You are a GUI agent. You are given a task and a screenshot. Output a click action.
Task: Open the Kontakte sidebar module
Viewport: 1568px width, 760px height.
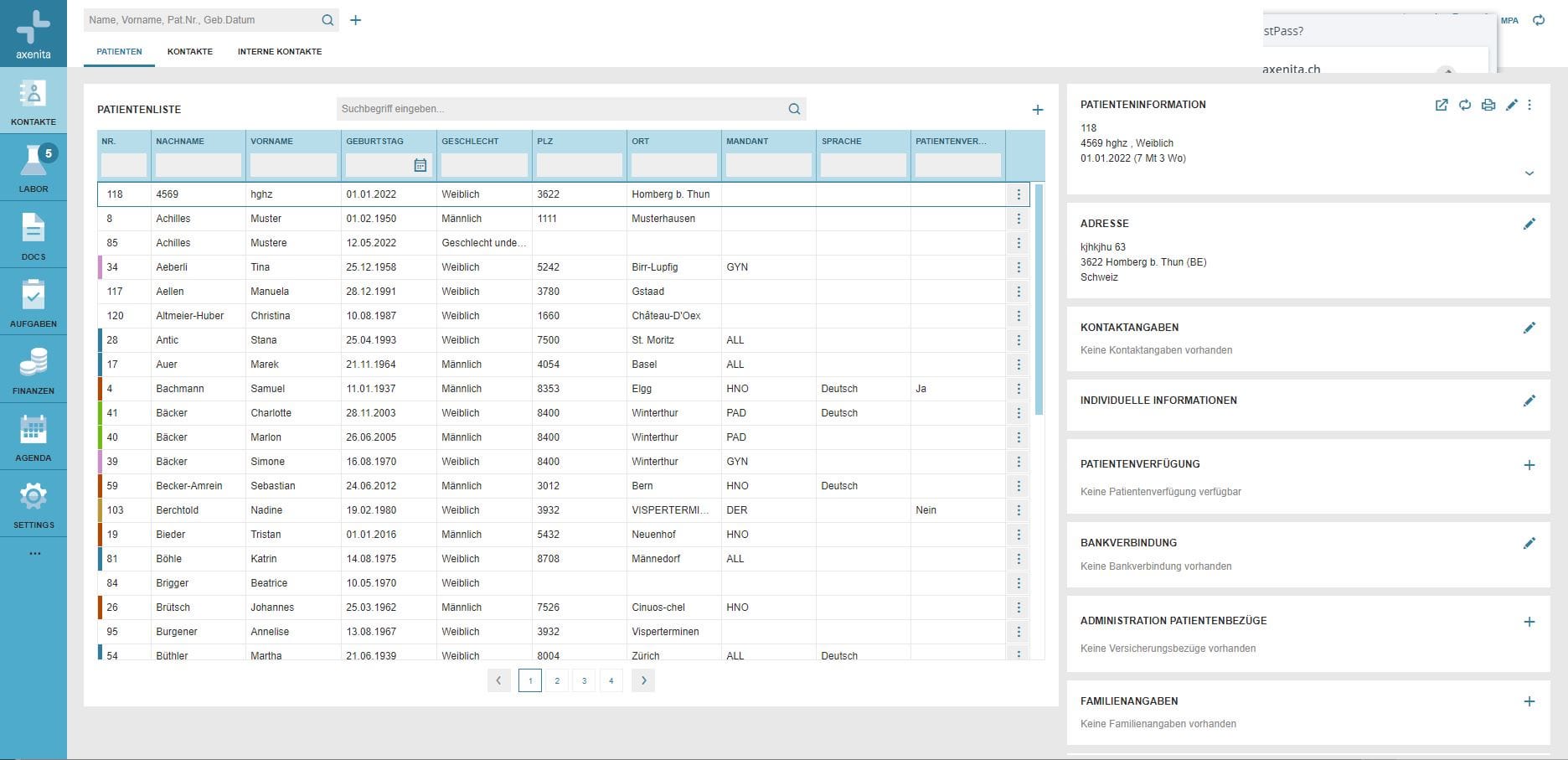[x=34, y=101]
